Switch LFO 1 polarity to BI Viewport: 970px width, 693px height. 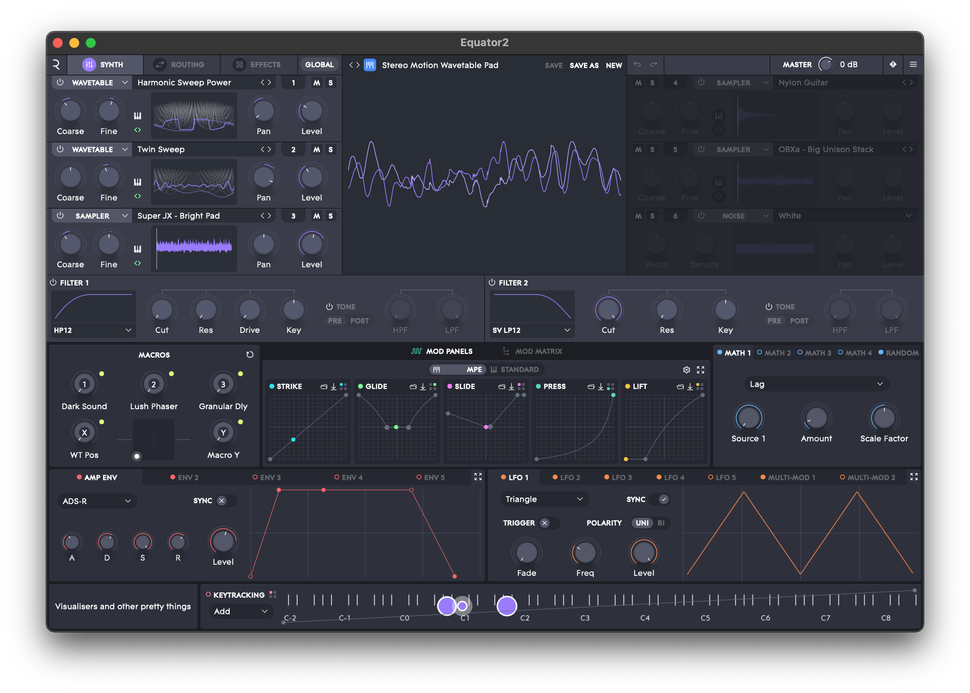click(x=660, y=524)
